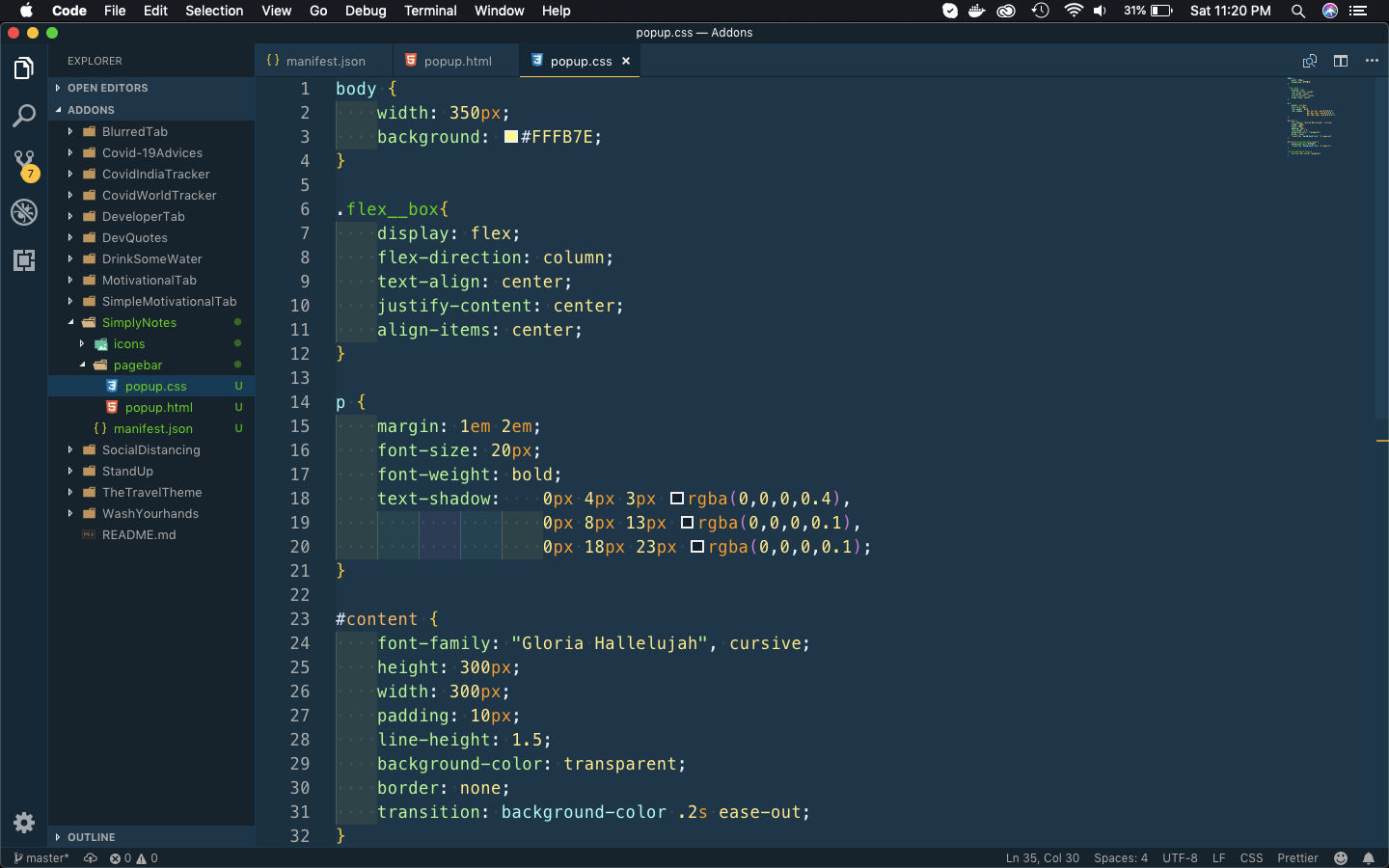Open the Help menu
The image size is (1389, 868).
[x=556, y=11]
